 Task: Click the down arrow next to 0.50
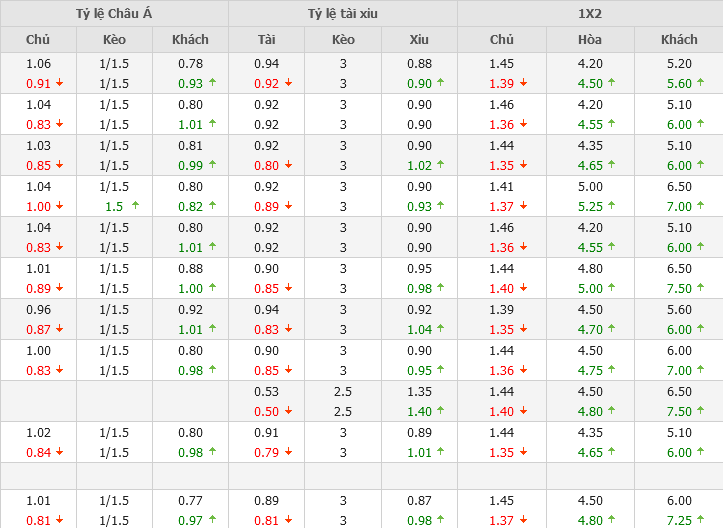coord(288,412)
